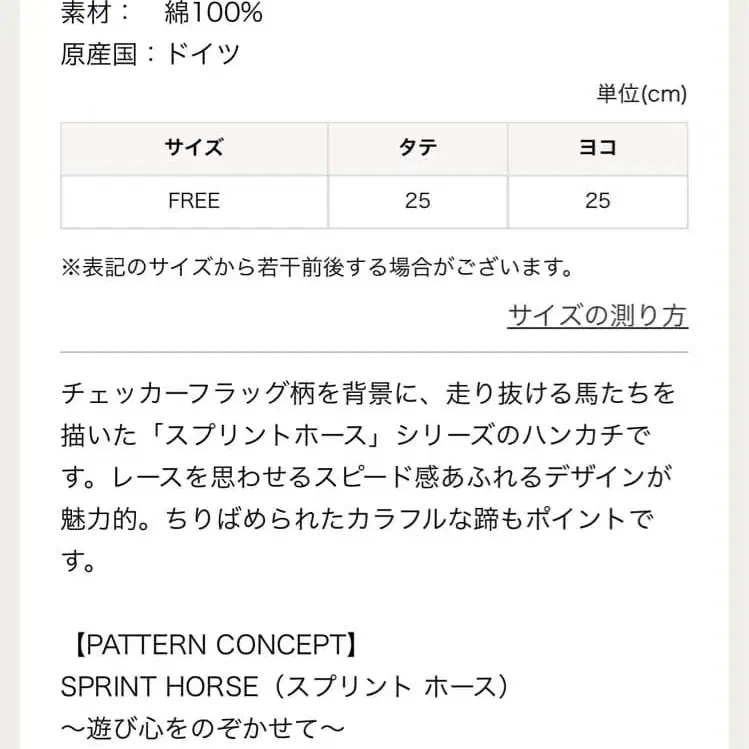Screen dimensions: 749x749
Task: Click the 【PATTERN CONCEPT】 heading
Action: point(209,645)
